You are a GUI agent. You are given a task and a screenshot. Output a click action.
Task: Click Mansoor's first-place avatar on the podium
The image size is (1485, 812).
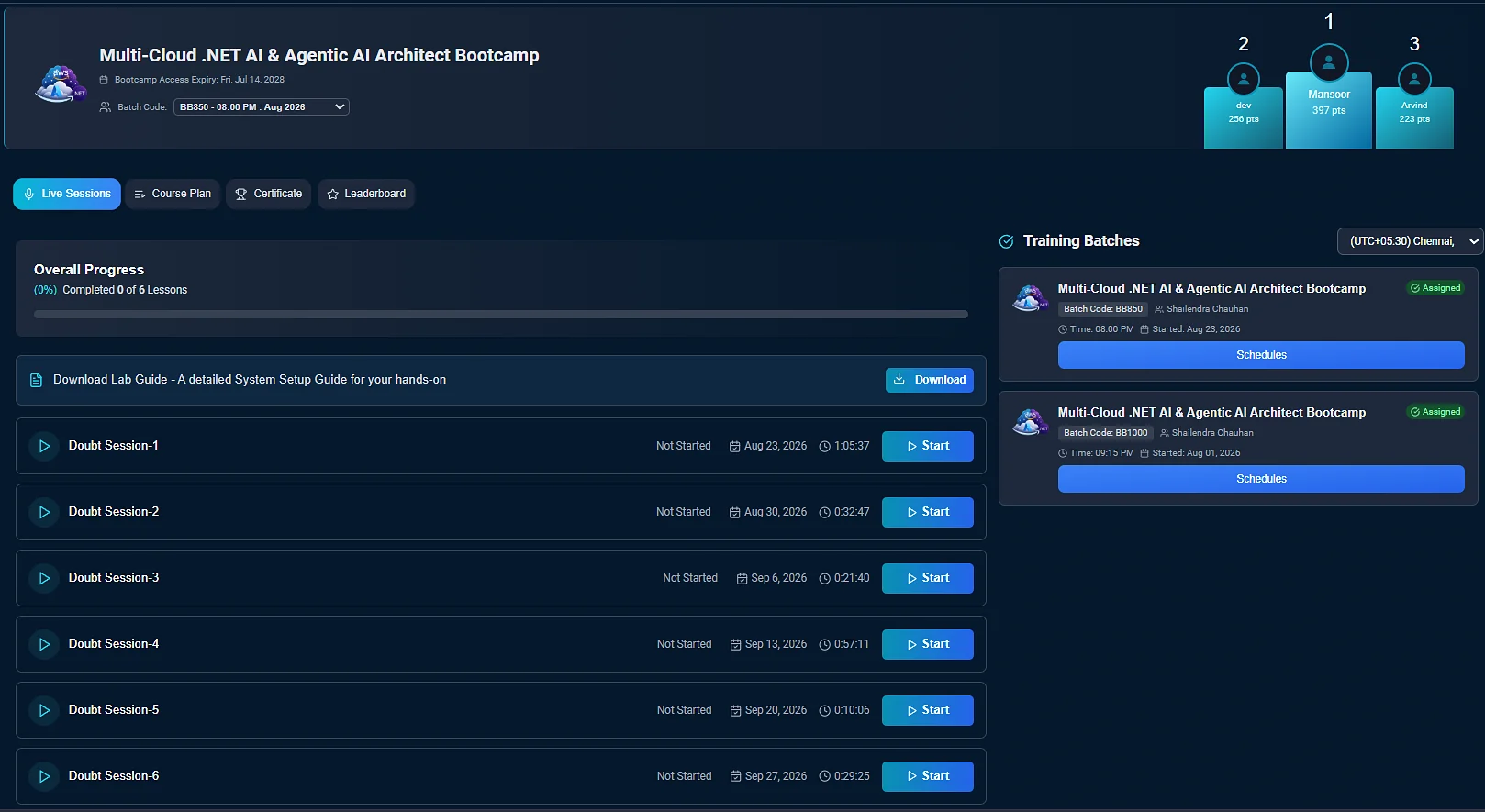coord(1328,62)
